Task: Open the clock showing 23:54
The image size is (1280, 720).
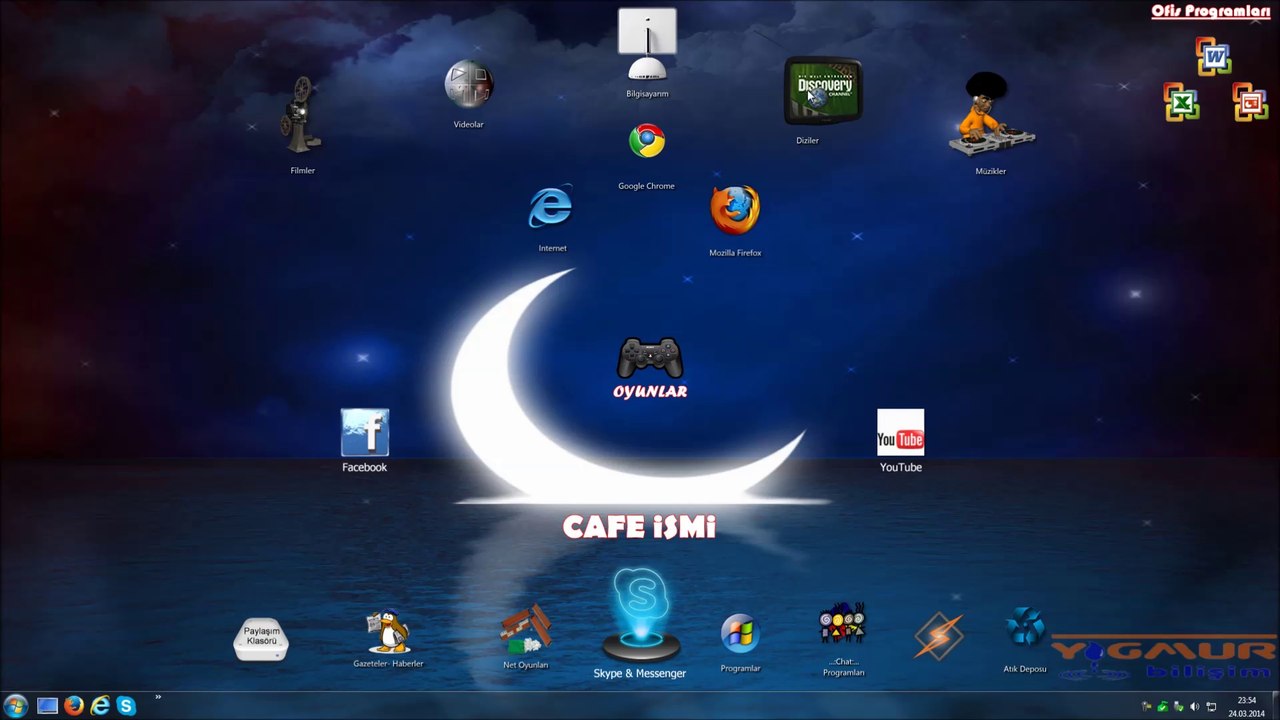Action: click(x=1246, y=706)
